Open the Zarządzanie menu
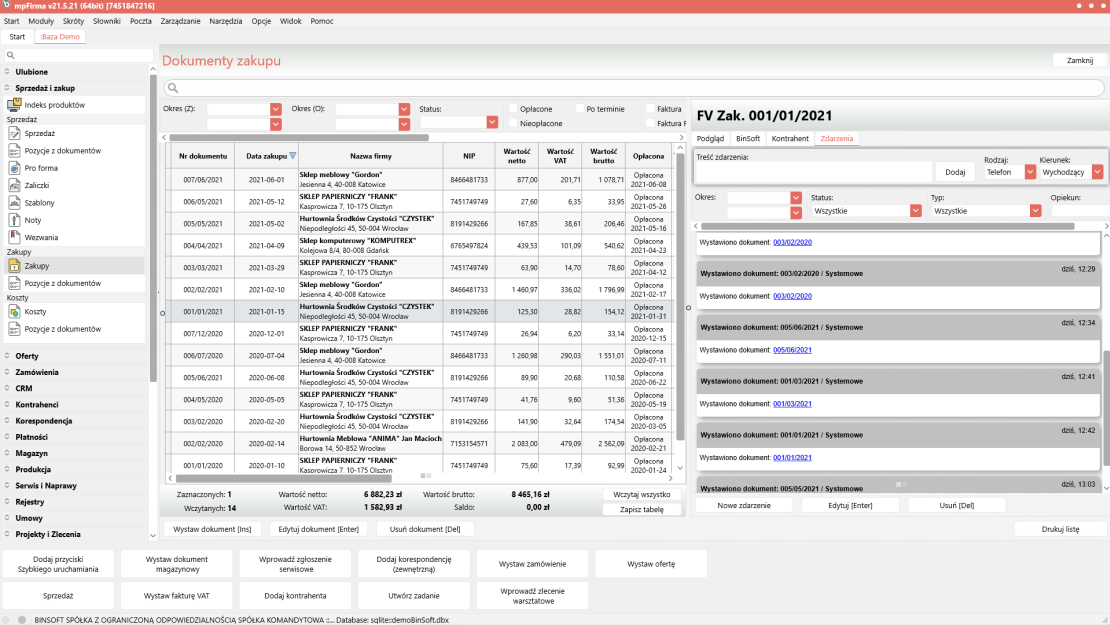The image size is (1110, 625). pyautogui.click(x=181, y=21)
